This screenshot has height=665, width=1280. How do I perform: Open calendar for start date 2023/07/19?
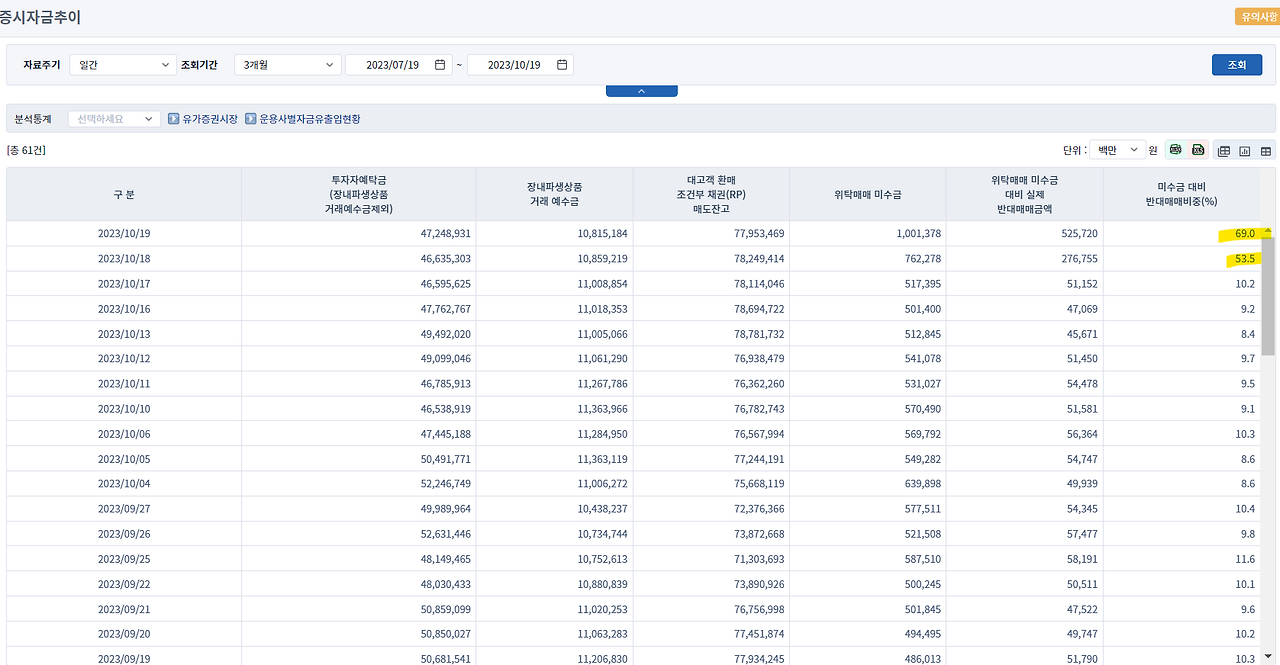point(440,65)
